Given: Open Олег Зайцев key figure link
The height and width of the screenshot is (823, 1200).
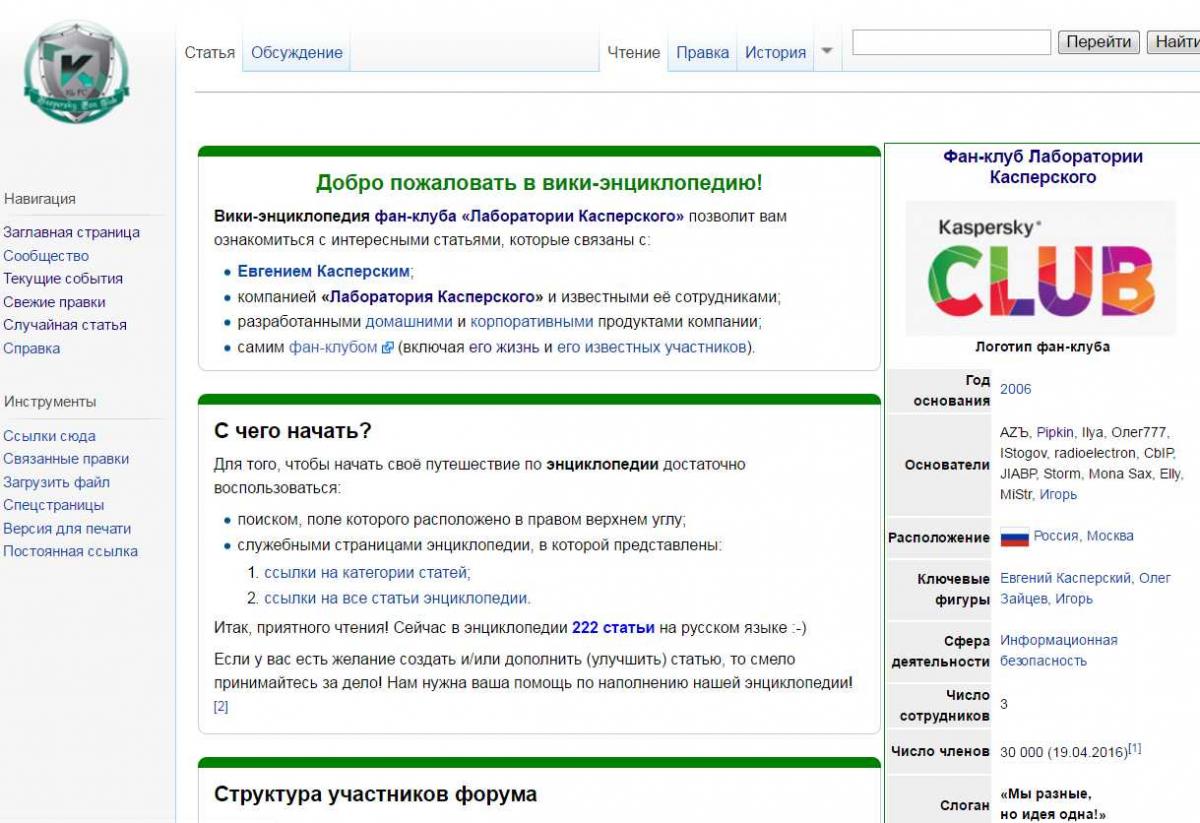Looking at the screenshot, I should 1085,588.
